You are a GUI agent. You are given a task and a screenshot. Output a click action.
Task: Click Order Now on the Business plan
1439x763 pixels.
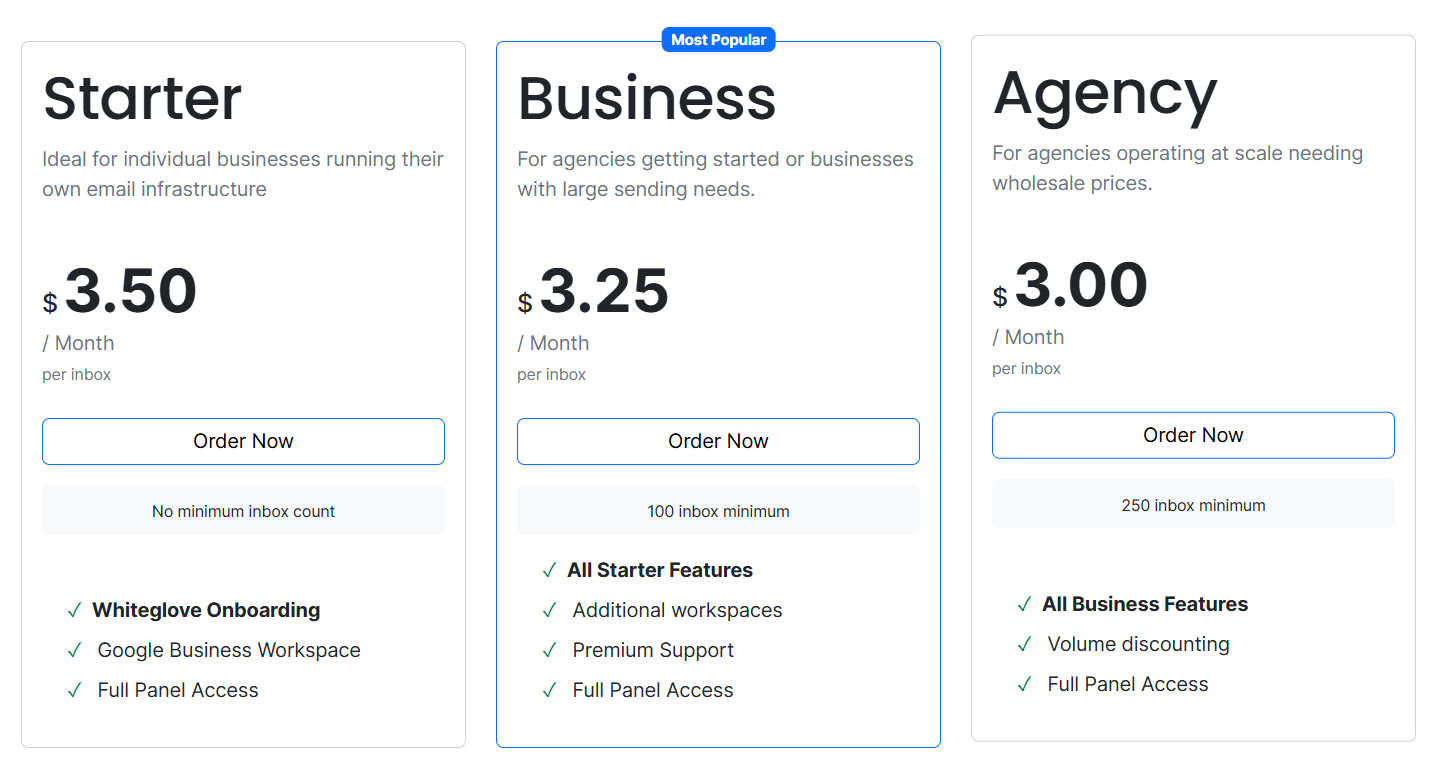click(x=718, y=441)
